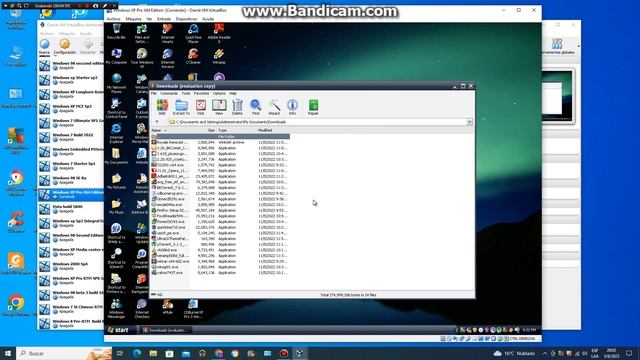Click CCleaner icon on XP desktop
The width and height of the screenshot is (640, 360).
[x=193, y=56]
